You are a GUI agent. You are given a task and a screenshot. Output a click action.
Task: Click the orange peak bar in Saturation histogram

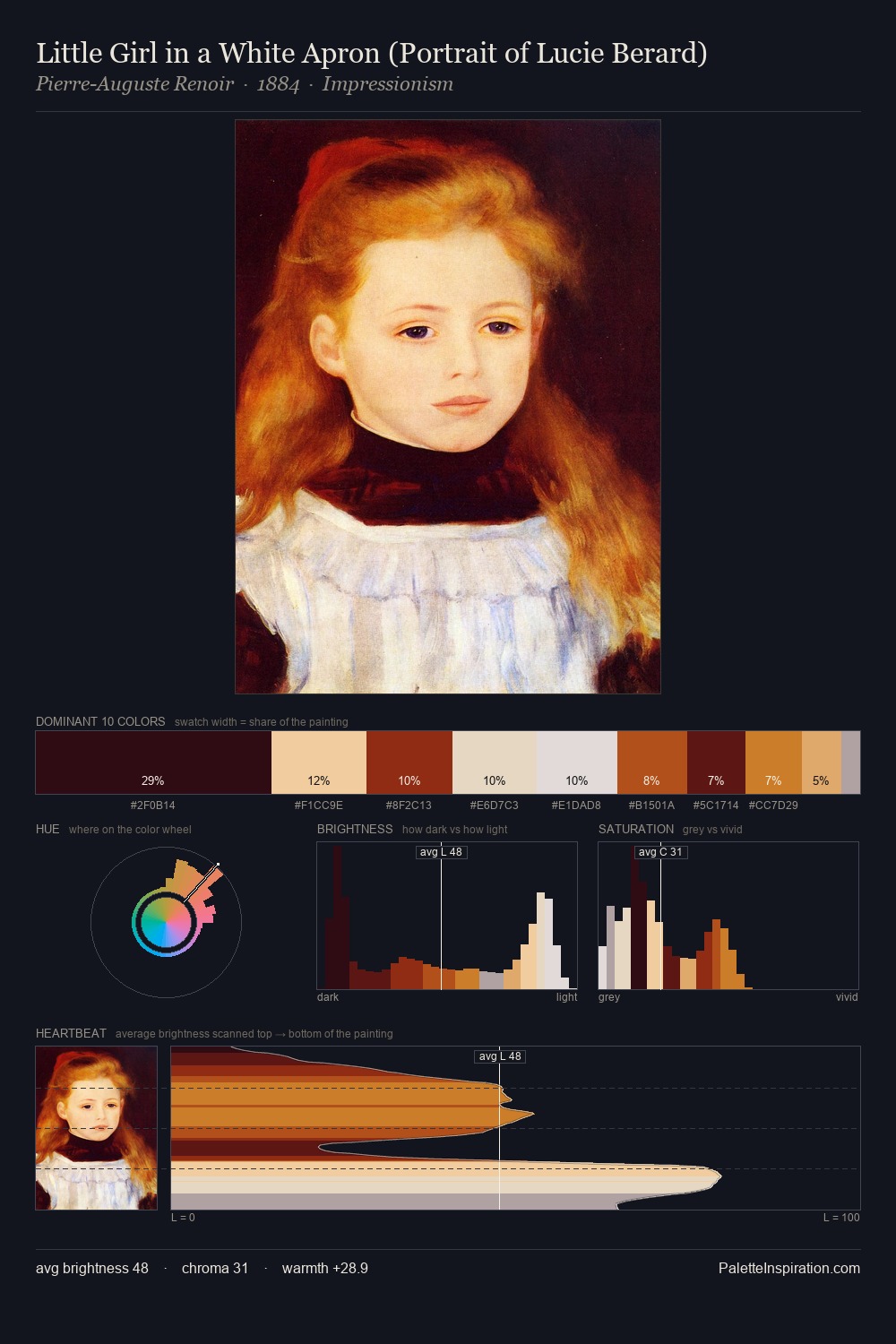click(716, 954)
